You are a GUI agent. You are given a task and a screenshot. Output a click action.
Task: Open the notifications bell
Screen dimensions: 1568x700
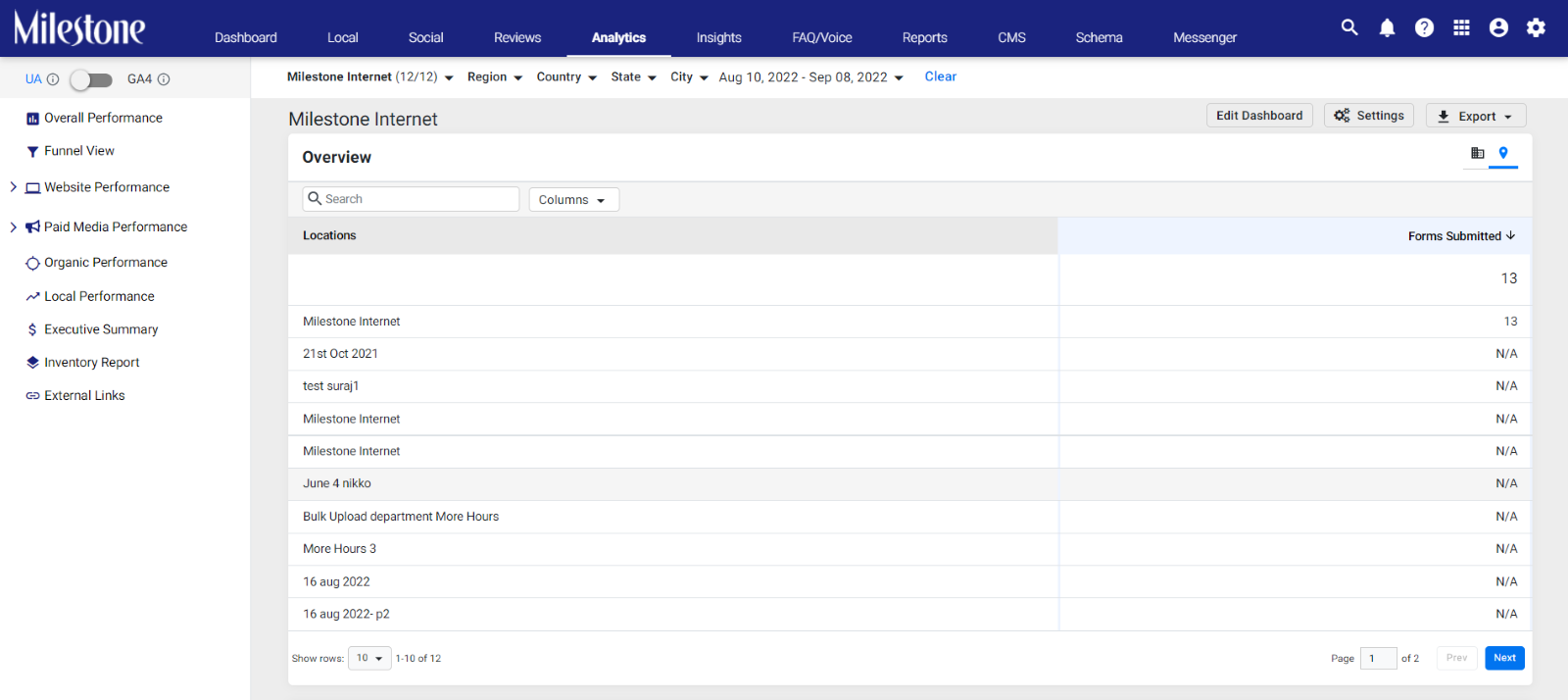tap(1387, 27)
